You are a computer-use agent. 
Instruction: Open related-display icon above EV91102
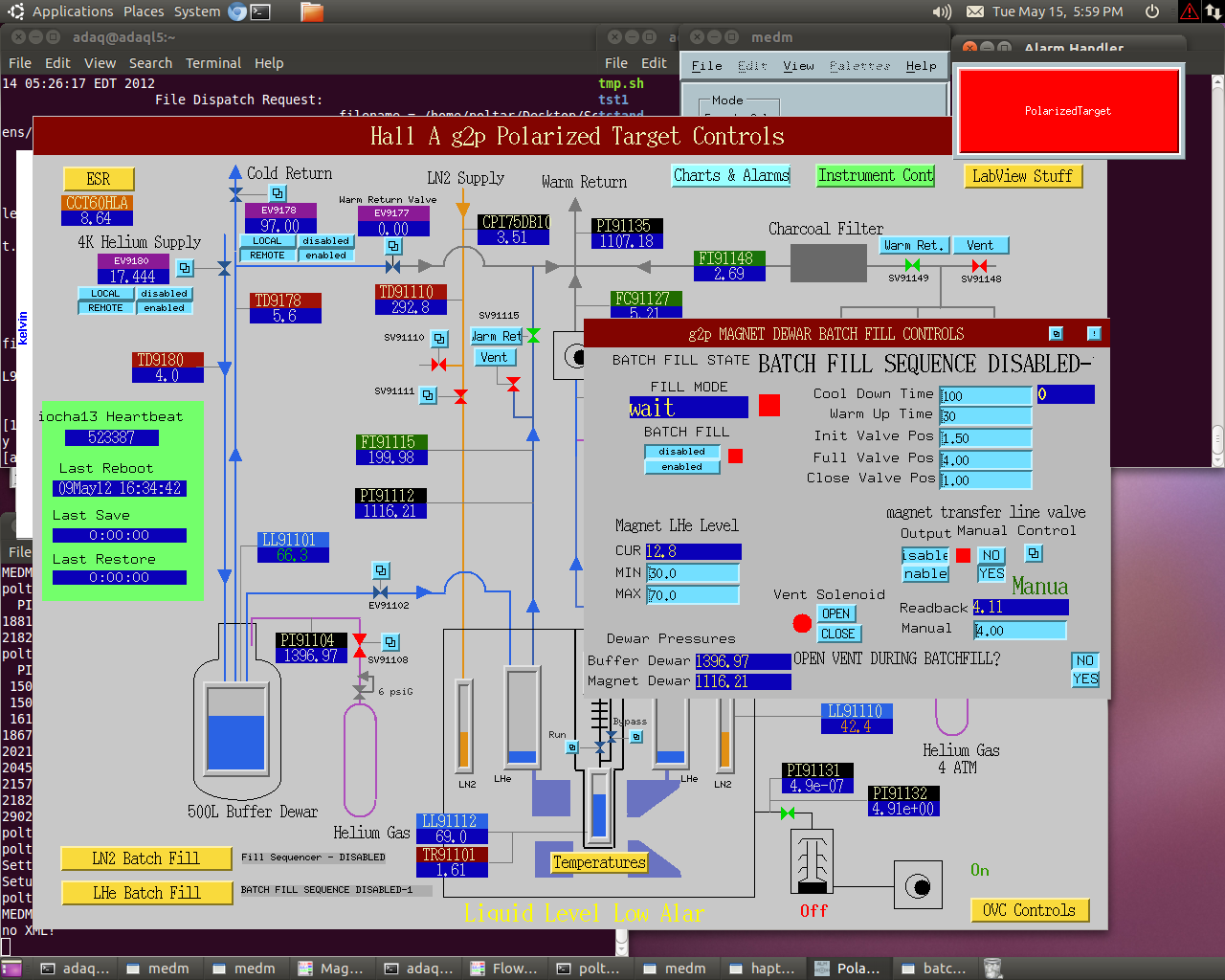coord(381,570)
